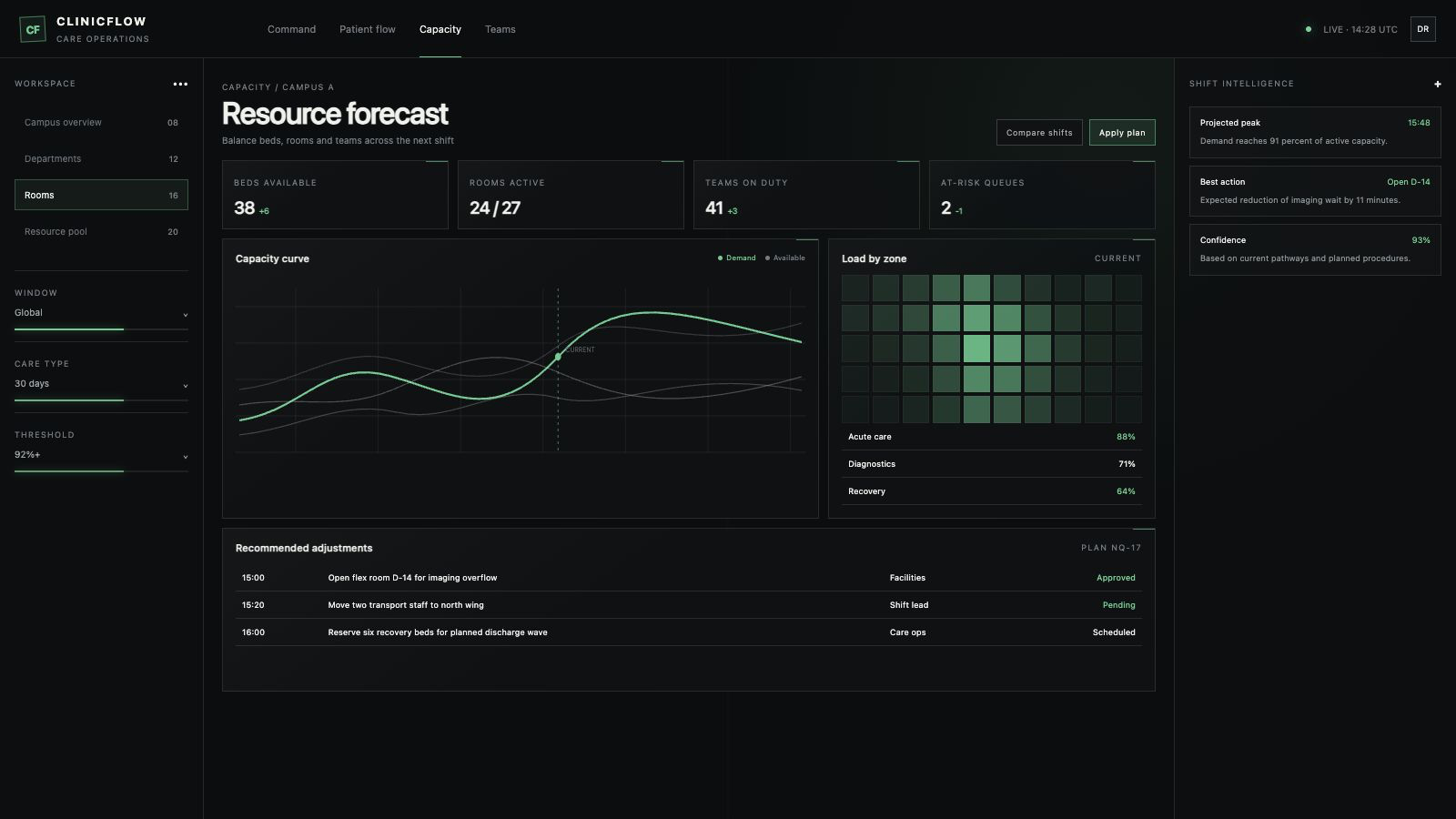The width and height of the screenshot is (1456, 819).
Task: Switch to the Command tab
Action: [x=291, y=29]
